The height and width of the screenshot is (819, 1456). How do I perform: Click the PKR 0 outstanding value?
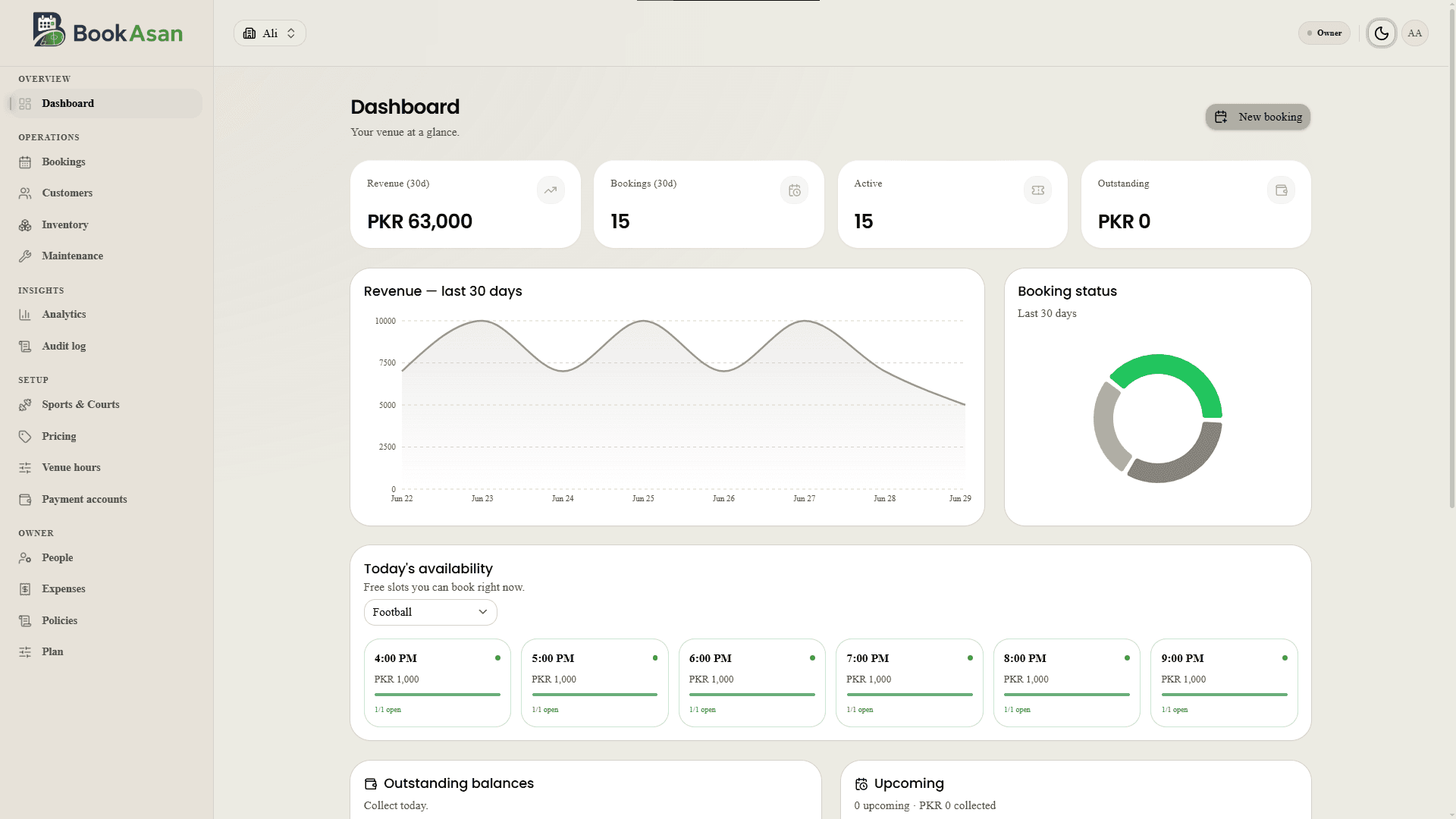tap(1124, 221)
